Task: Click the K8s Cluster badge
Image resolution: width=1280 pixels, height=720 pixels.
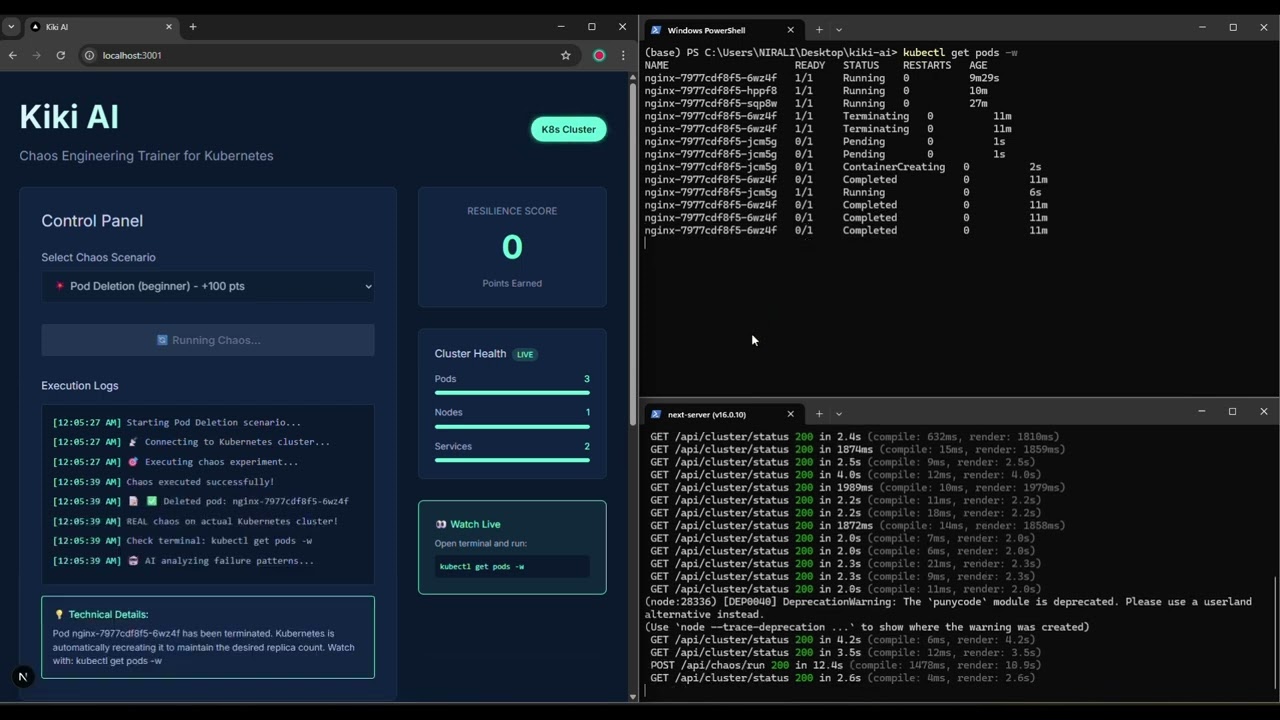Action: [568, 129]
